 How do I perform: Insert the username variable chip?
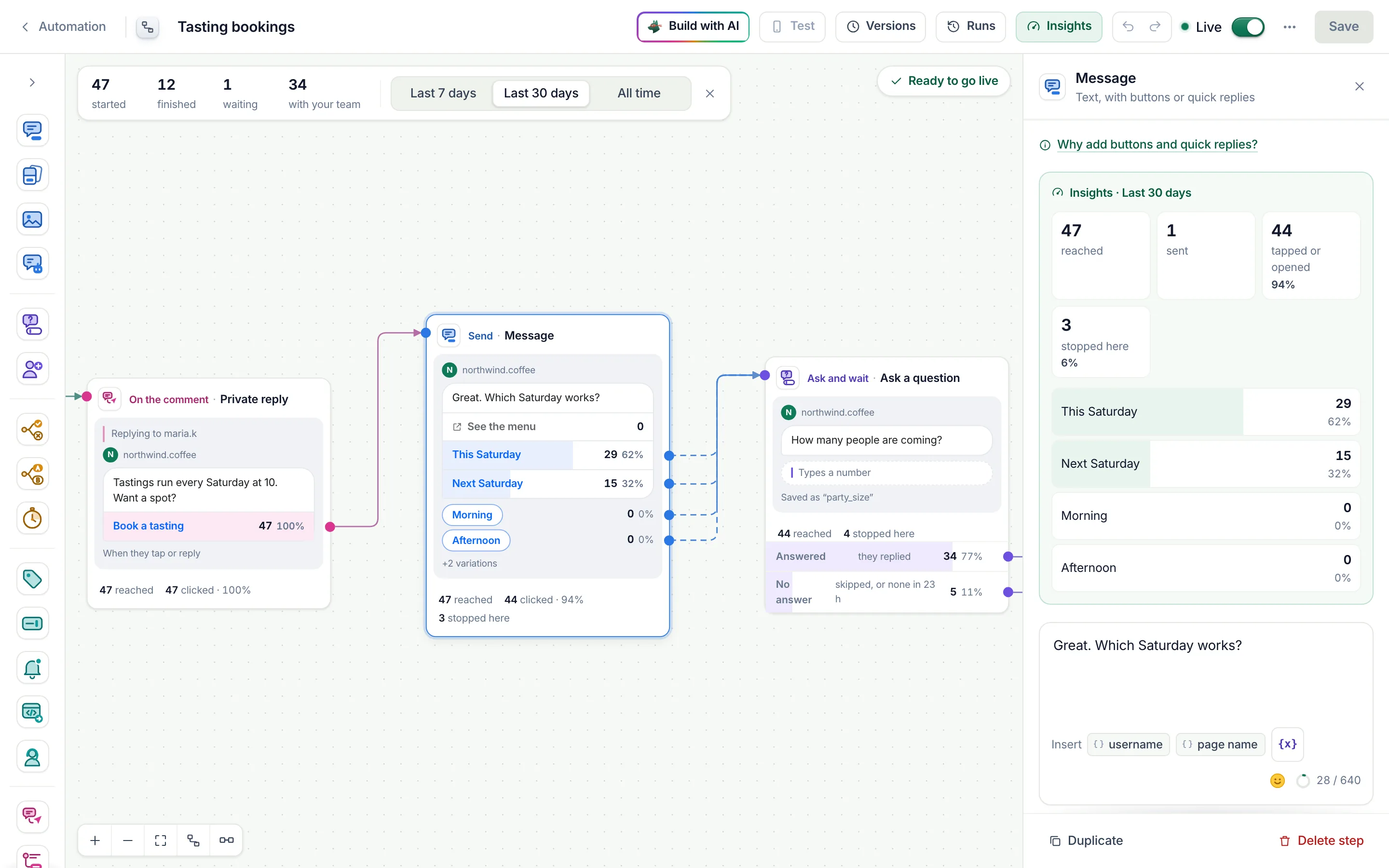pyautogui.click(x=1128, y=745)
